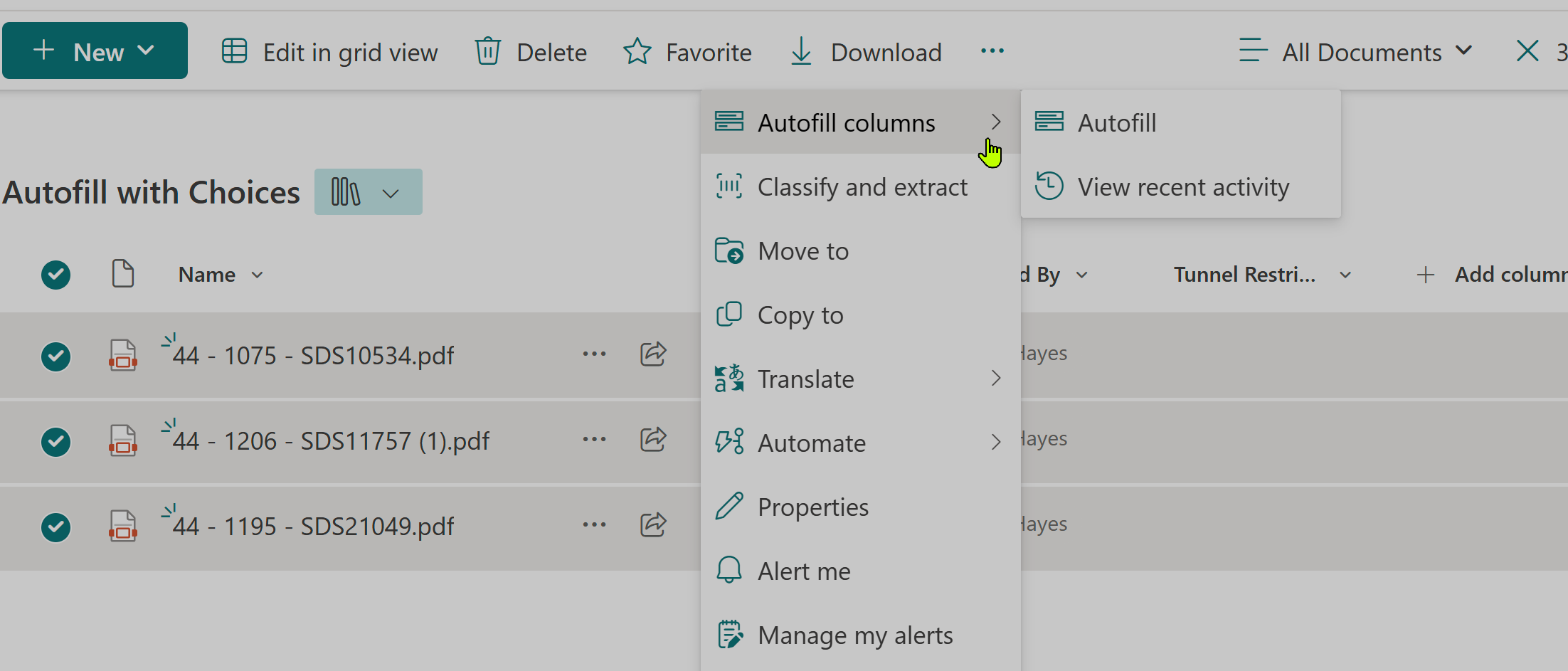Share 44 - 1206 - SDS11757 (1).pdf
This screenshot has width=1568, height=671.
tap(653, 439)
